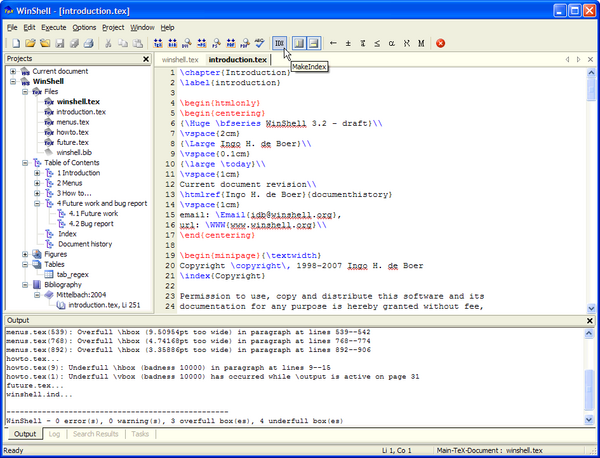The image size is (600, 458).
Task: Open the File menu
Action: pos(12,28)
